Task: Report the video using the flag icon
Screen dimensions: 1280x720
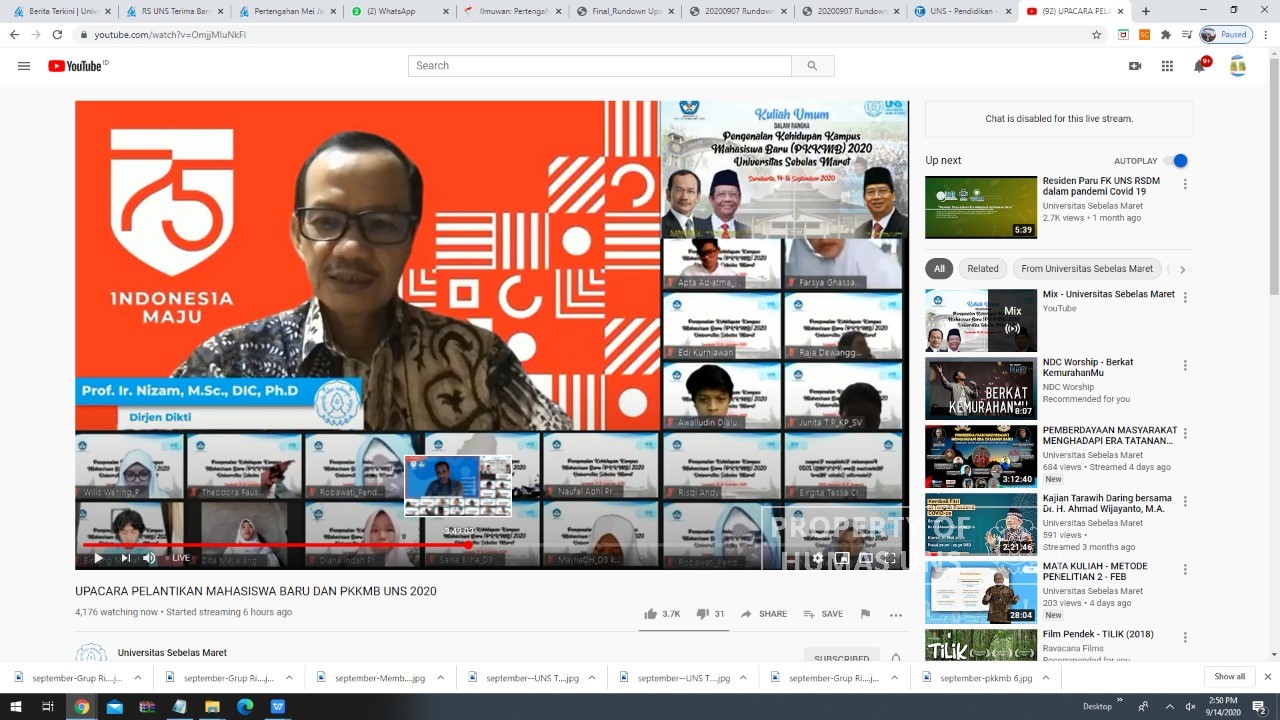Action: click(865, 614)
